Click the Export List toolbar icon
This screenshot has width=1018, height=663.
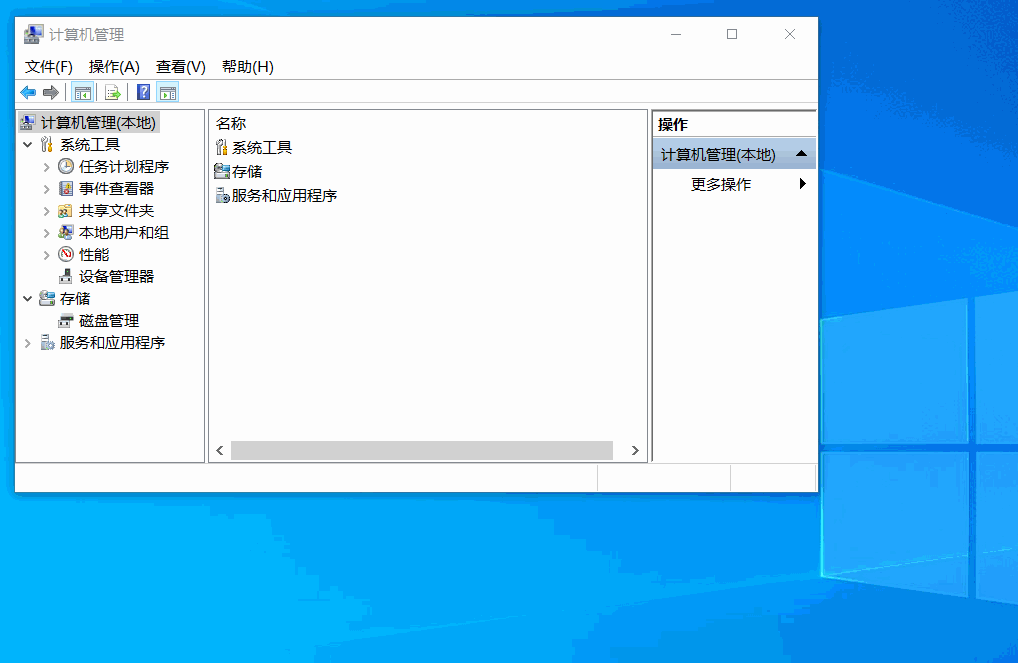pyautogui.click(x=112, y=93)
